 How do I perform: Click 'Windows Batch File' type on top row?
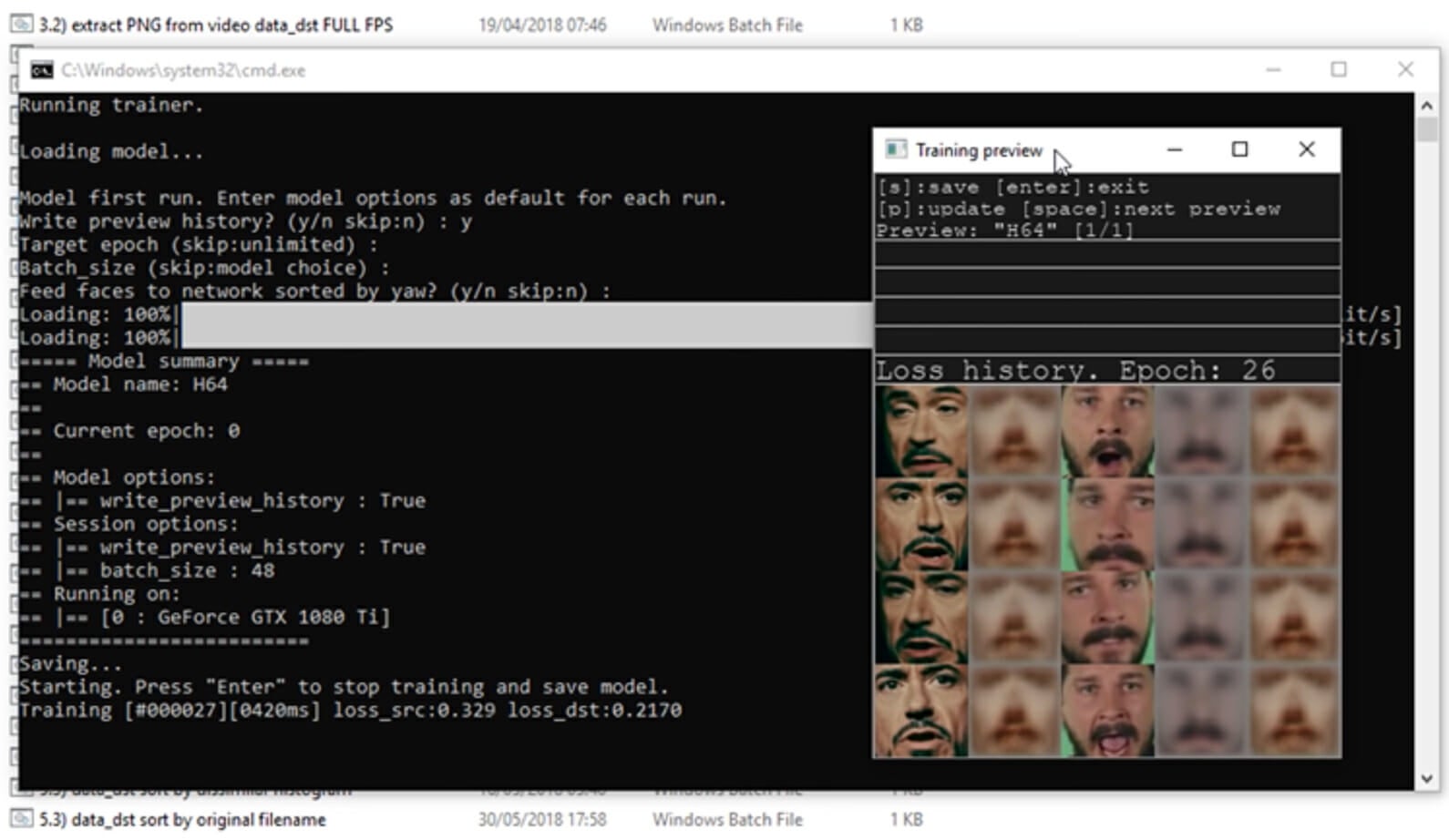click(x=727, y=25)
